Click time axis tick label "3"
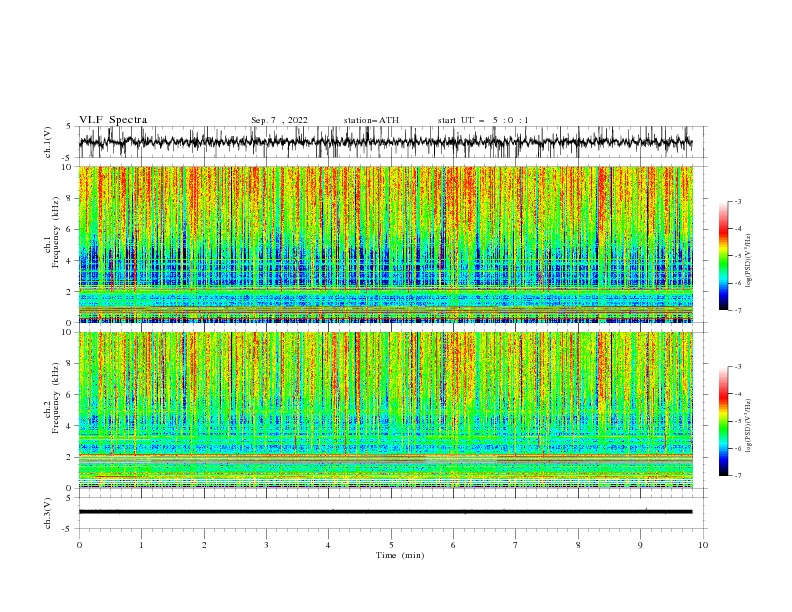The height and width of the screenshot is (612, 792). pyautogui.click(x=267, y=545)
